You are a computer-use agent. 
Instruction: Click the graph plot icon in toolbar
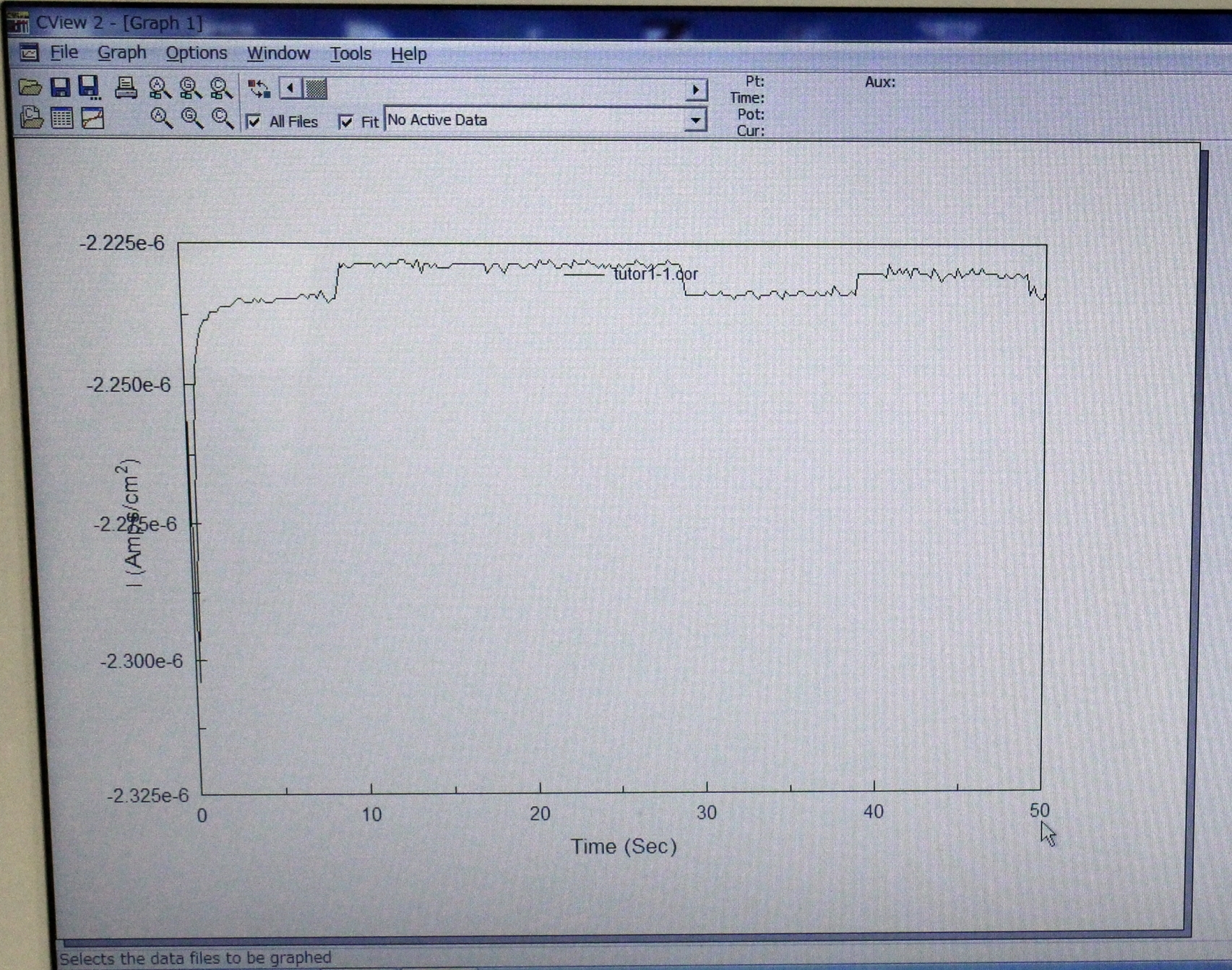point(92,118)
